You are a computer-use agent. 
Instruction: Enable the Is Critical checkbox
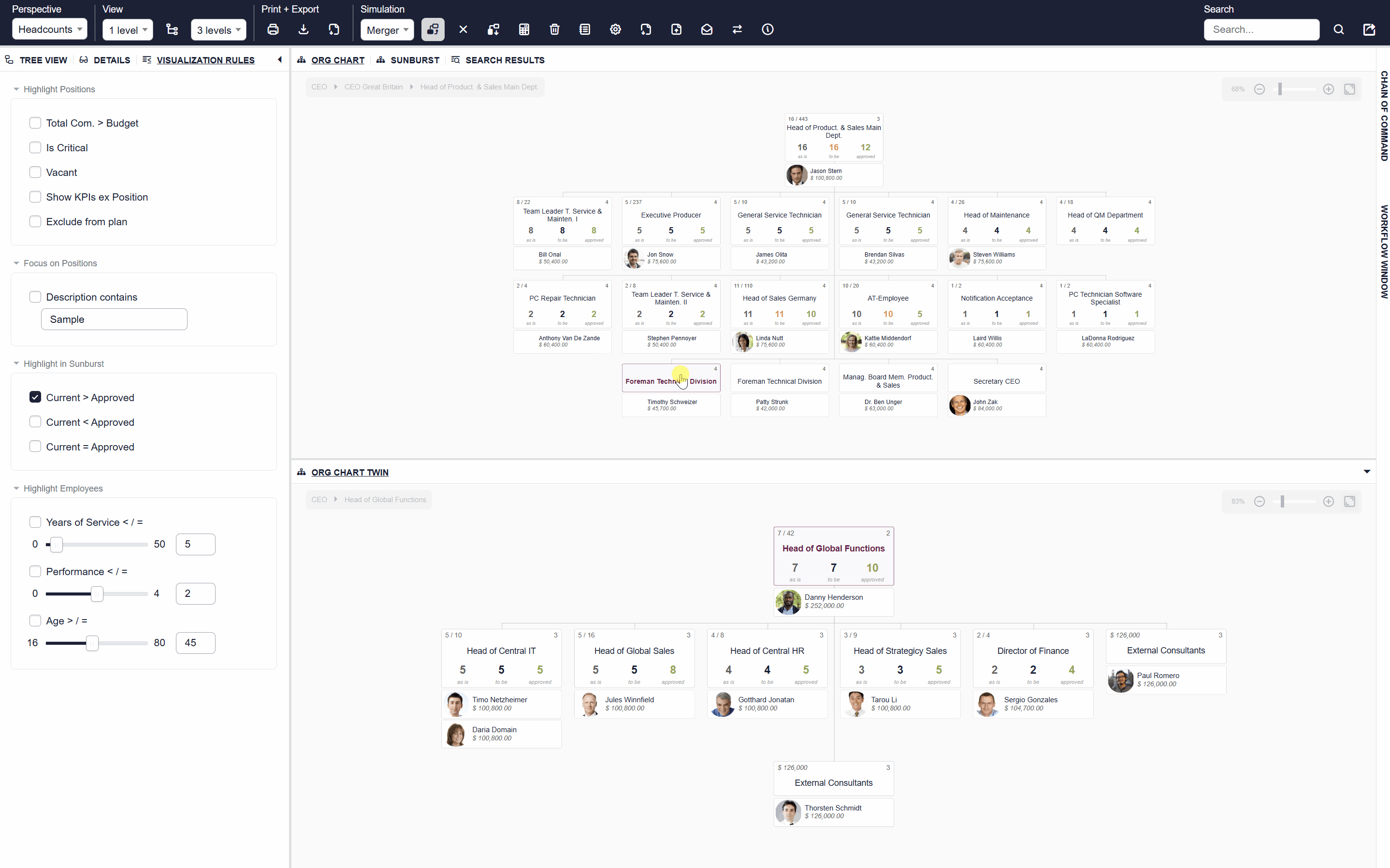(36, 147)
